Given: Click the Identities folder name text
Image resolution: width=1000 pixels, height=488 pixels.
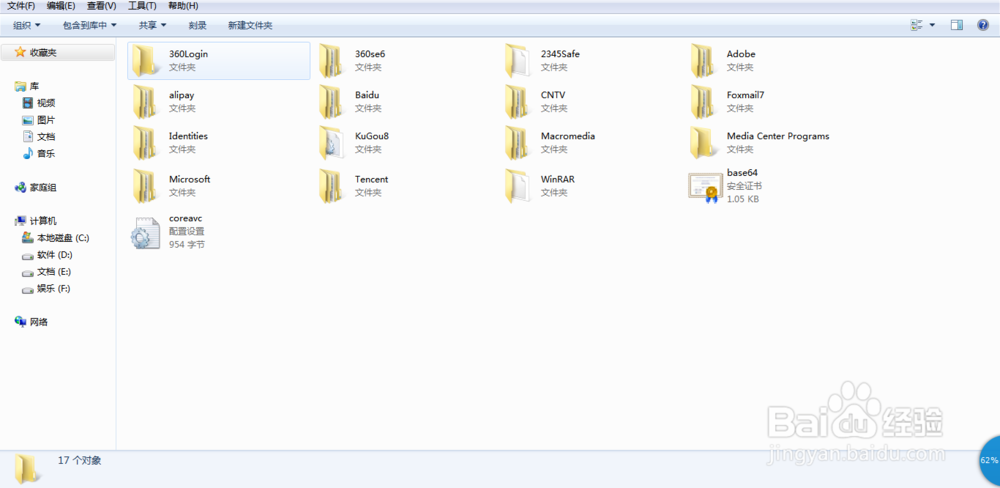Looking at the screenshot, I should [188, 136].
